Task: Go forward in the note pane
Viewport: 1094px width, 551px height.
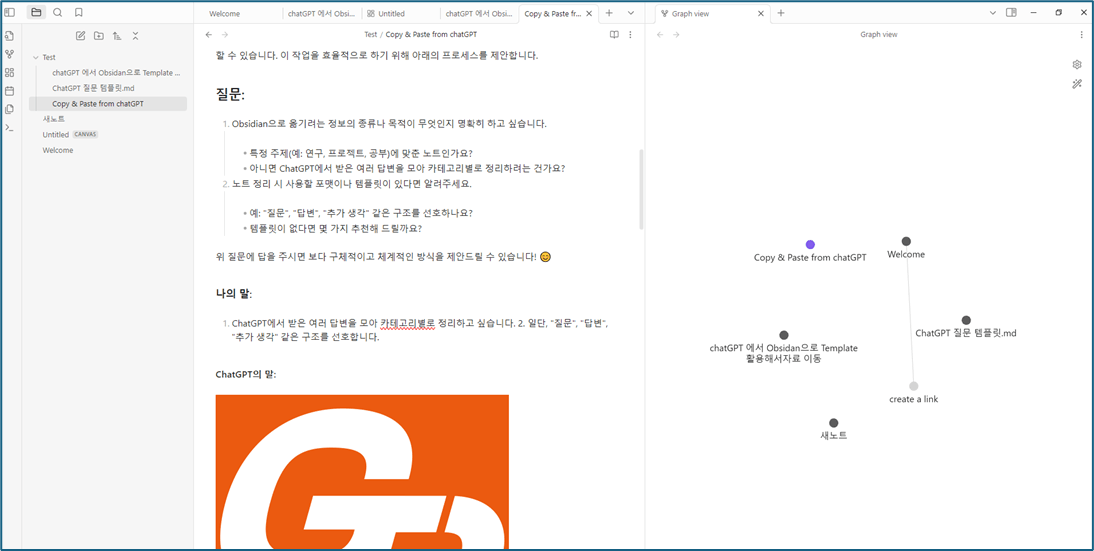Action: pos(225,34)
